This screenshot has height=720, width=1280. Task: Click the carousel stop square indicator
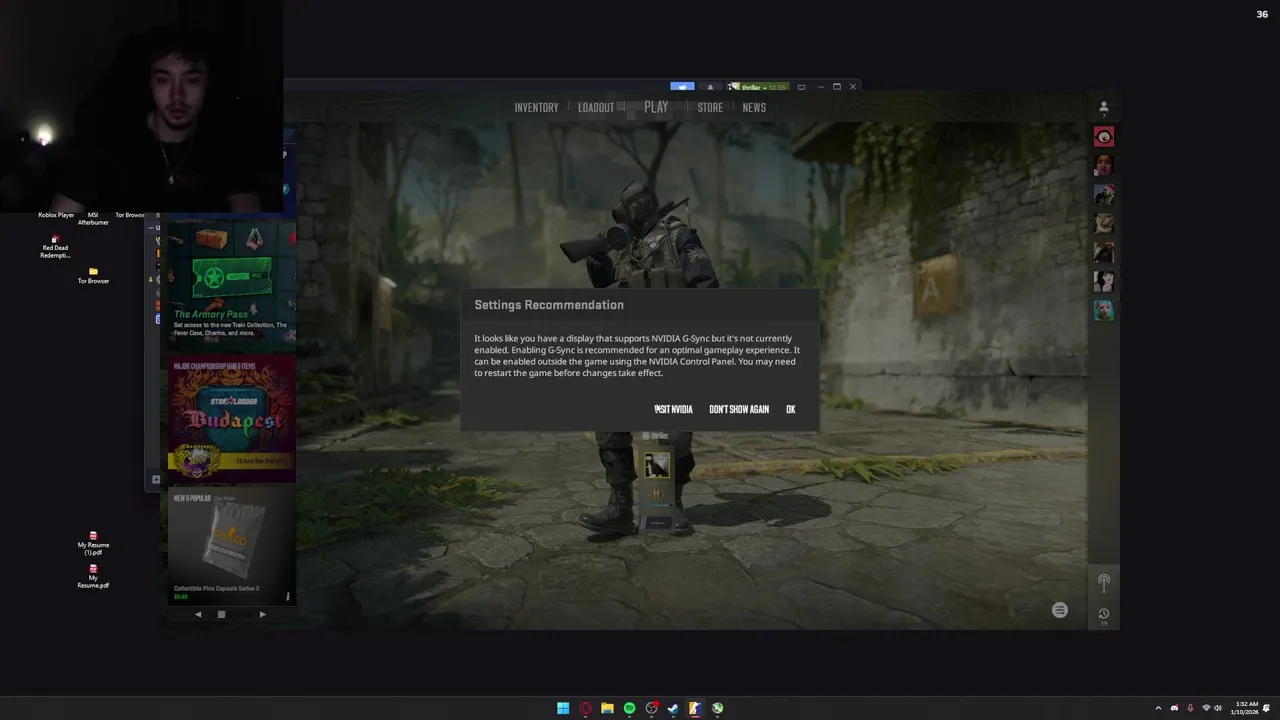pos(222,614)
